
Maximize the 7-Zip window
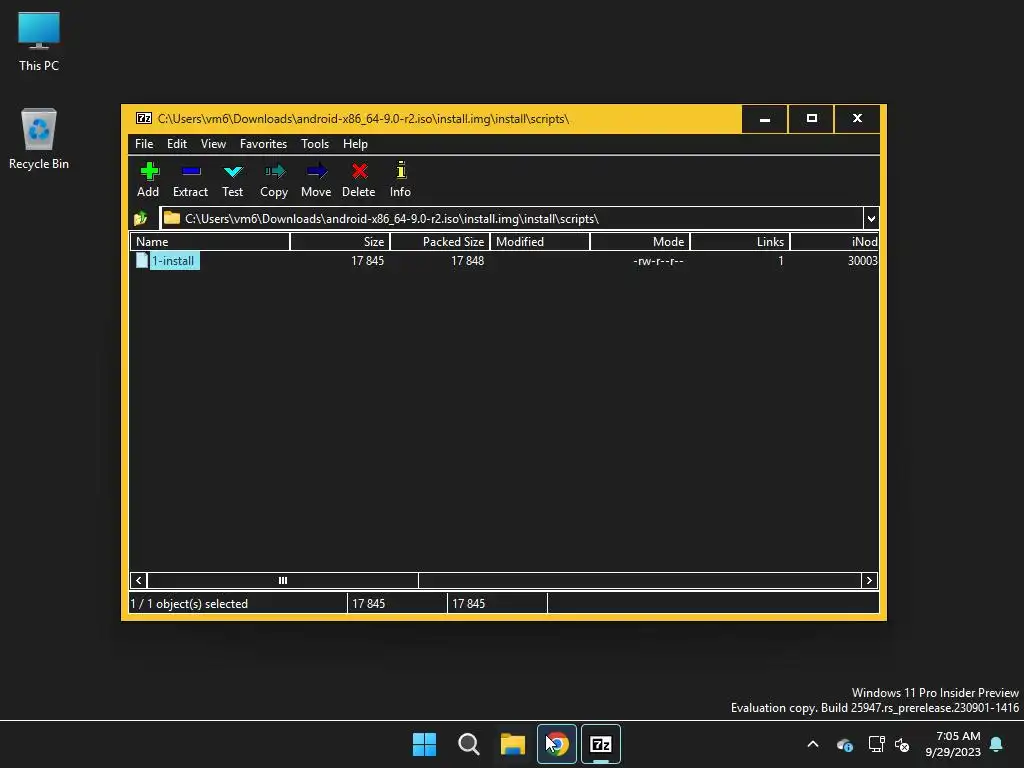click(812, 119)
